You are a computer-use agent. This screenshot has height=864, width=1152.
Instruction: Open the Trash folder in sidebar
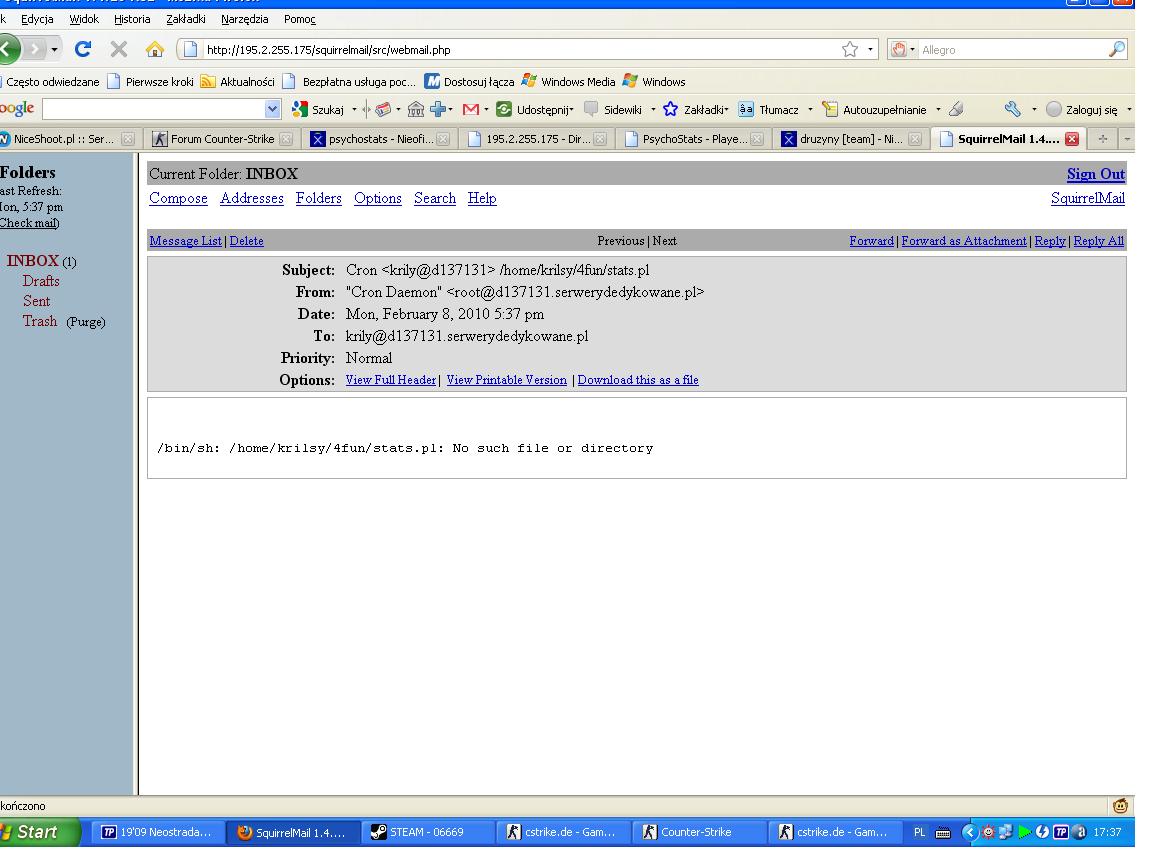tap(40, 321)
